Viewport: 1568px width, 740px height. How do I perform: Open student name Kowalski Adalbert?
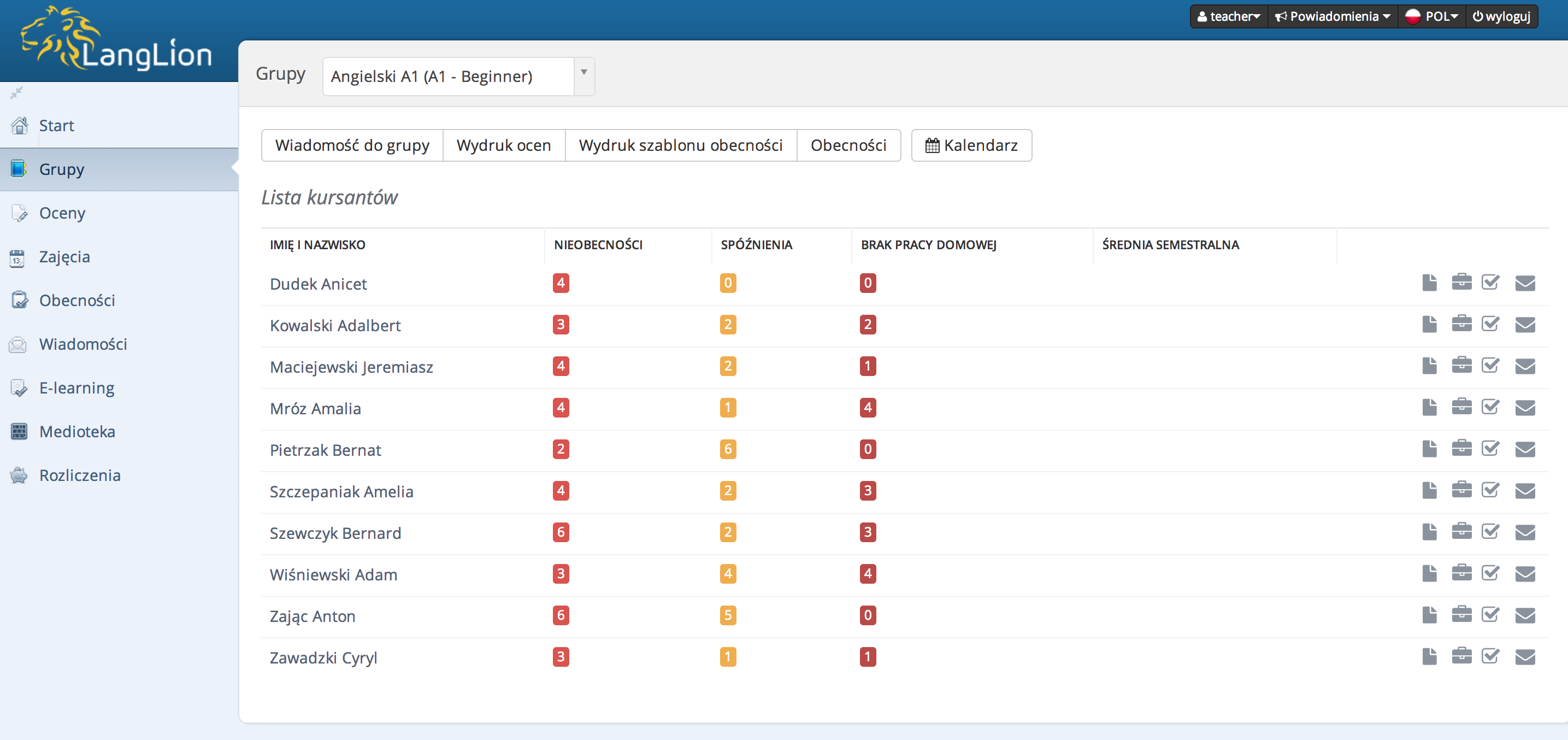(x=335, y=325)
